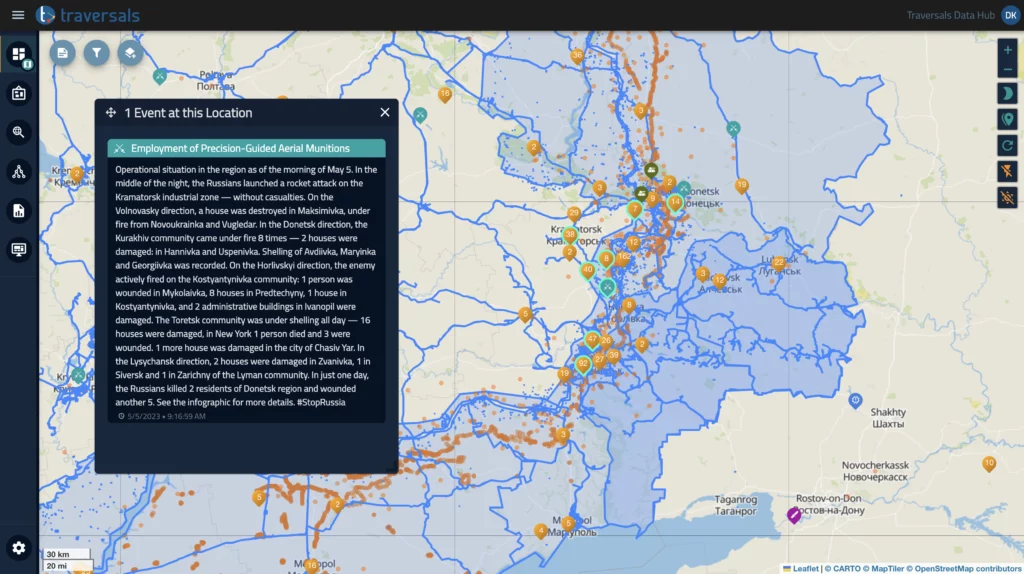Toggle location markers pin control
Image resolution: width=1024 pixels, height=574 pixels.
coord(1008,120)
